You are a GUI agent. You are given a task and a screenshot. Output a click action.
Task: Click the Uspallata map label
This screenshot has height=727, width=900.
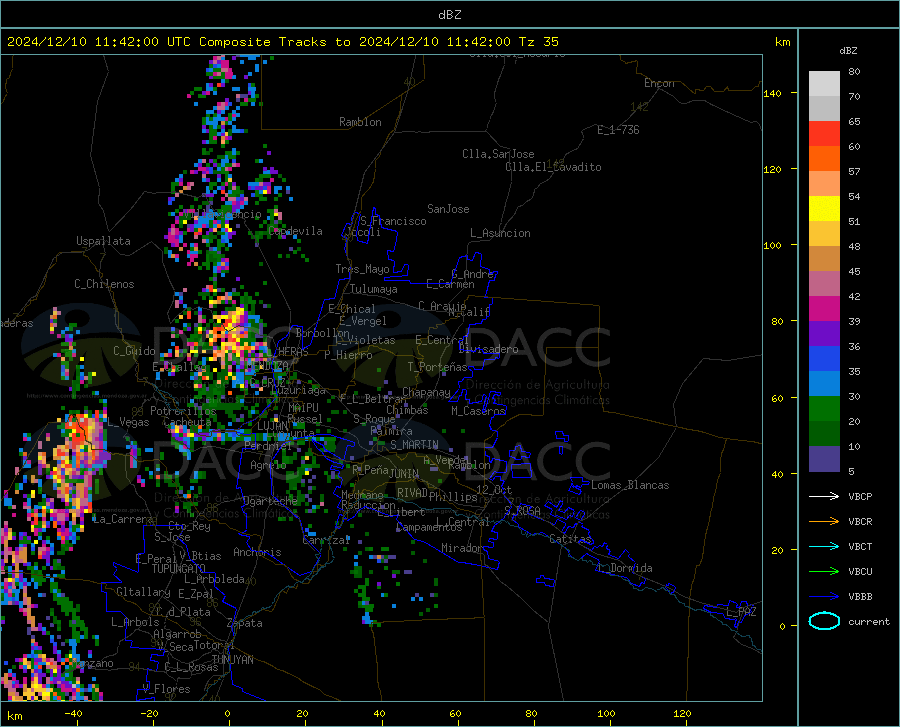pyautogui.click(x=103, y=241)
